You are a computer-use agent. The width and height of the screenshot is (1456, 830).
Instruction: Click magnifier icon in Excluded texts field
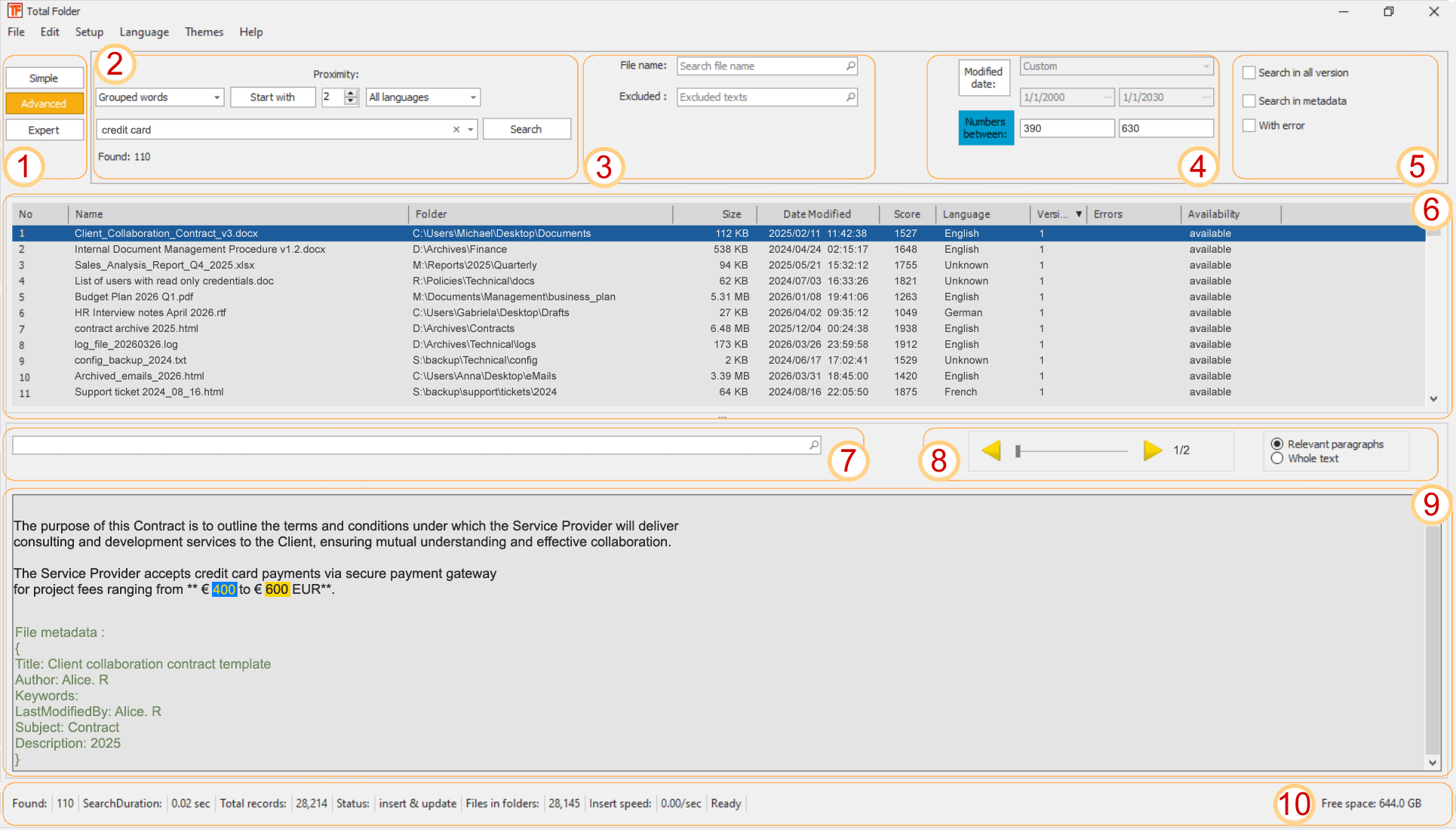click(850, 97)
